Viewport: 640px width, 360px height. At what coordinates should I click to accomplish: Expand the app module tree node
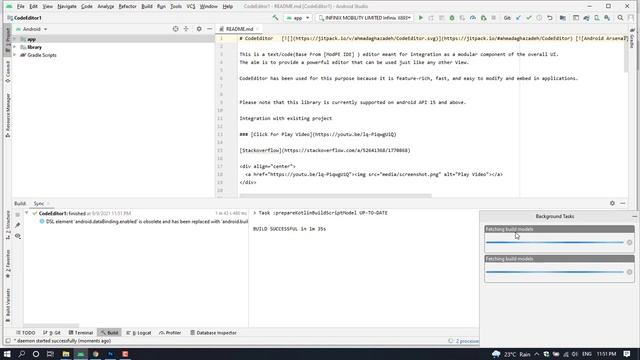[15, 39]
